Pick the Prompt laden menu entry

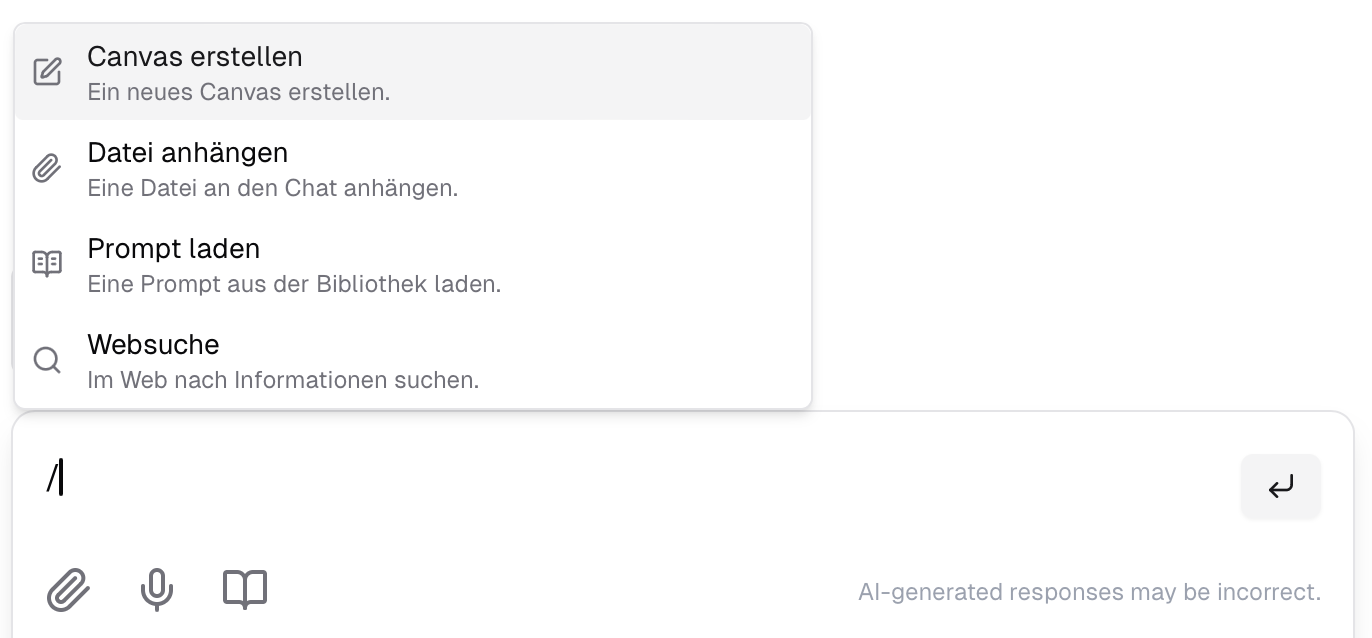(174, 249)
